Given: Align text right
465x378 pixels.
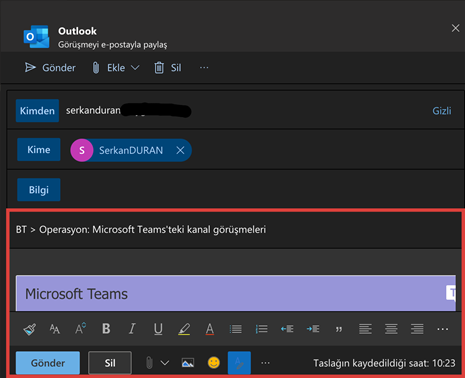Looking at the screenshot, I should (417, 329).
